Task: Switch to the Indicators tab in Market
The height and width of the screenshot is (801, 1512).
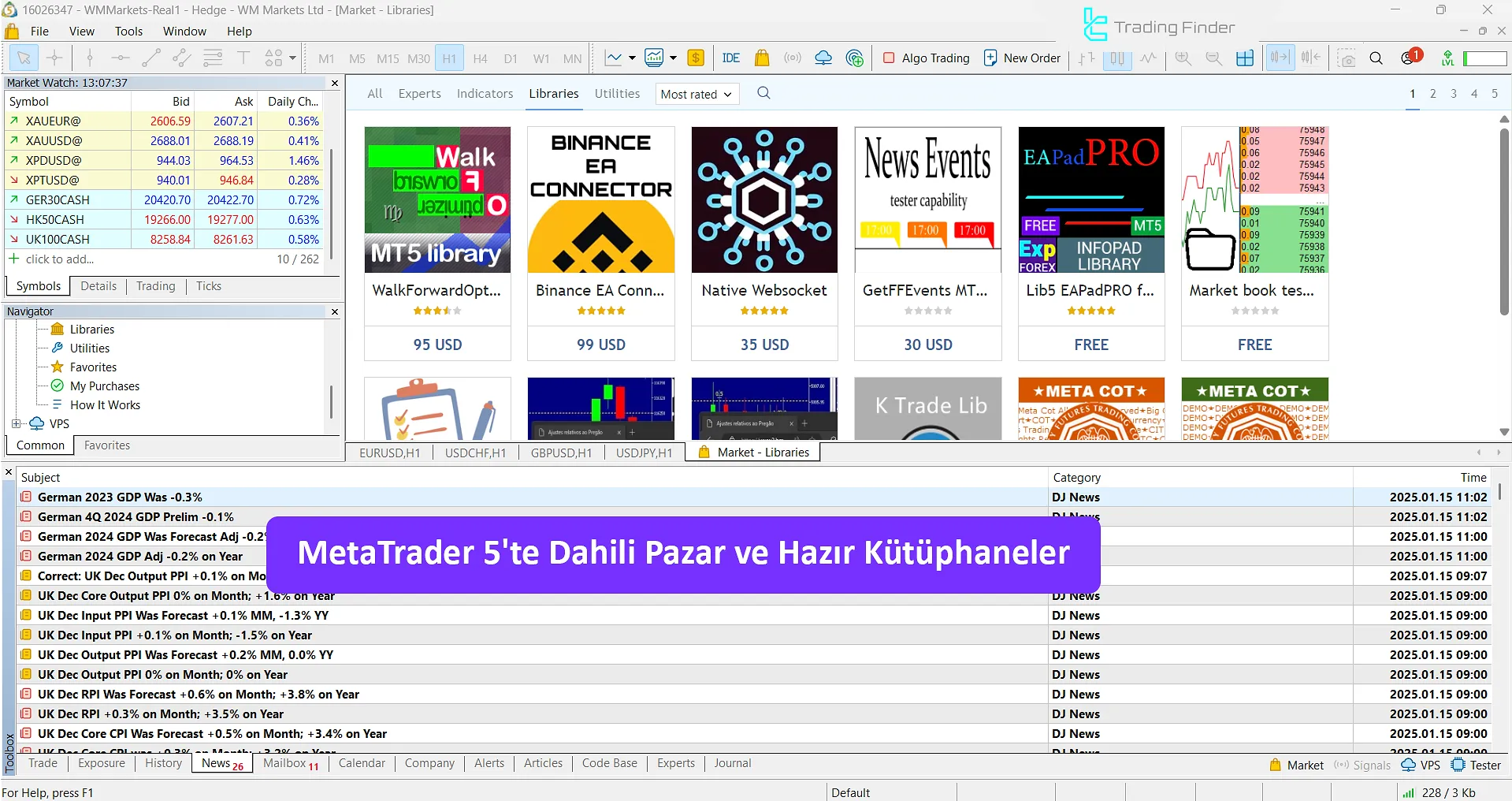Action: (x=484, y=93)
